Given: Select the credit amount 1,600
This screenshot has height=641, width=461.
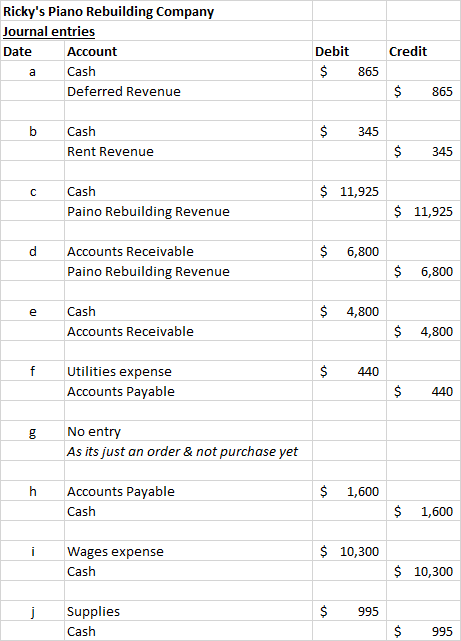Looking at the screenshot, I should [x=423, y=511].
